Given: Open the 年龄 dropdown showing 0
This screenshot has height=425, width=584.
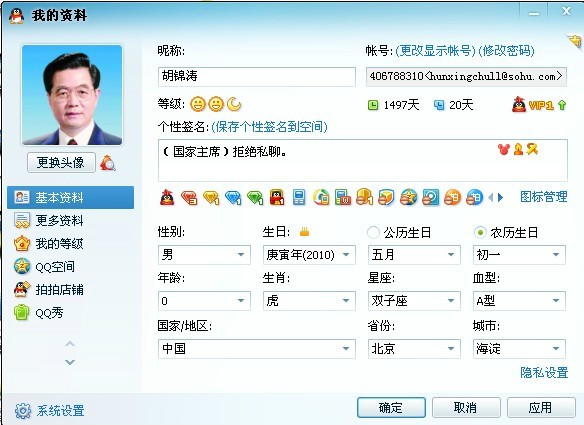Looking at the screenshot, I should 204,301.
